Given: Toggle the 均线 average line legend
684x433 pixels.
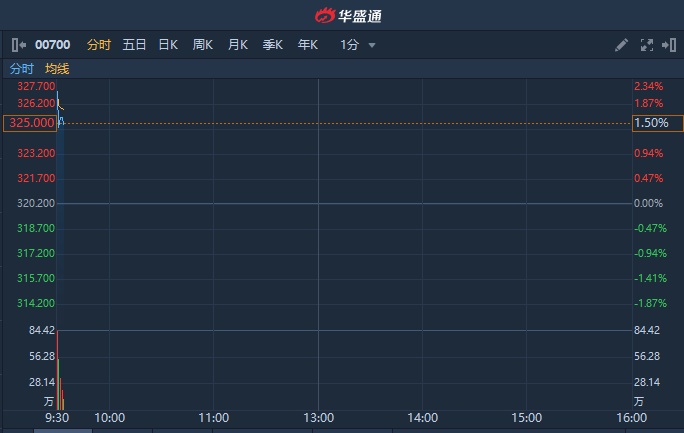Looking at the screenshot, I should 58,69.
